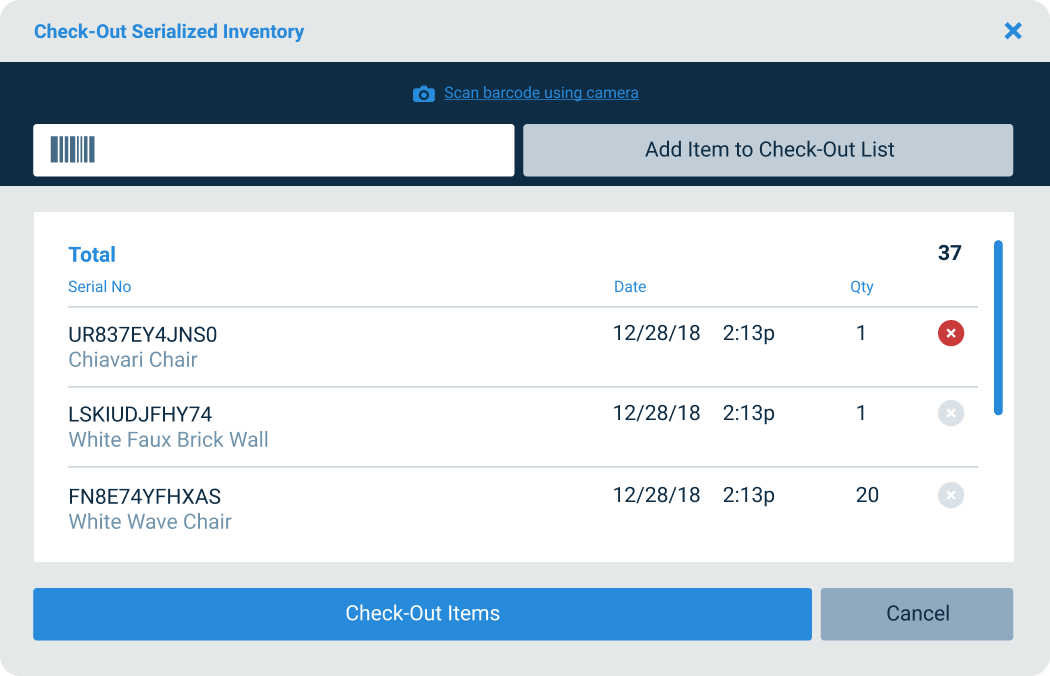Screen dimensions: 1050x676
Task: Click the blue list scrollbar
Action: (x=998, y=327)
